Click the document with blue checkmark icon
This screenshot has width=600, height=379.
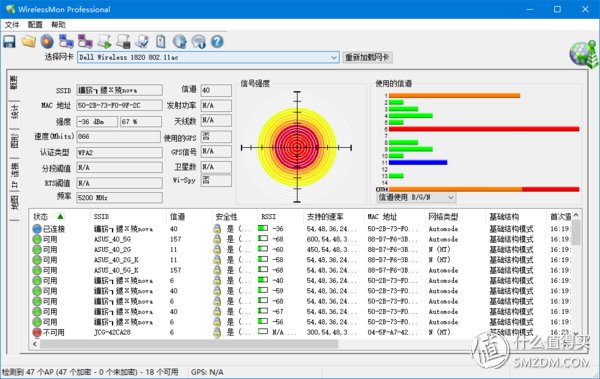[142, 41]
